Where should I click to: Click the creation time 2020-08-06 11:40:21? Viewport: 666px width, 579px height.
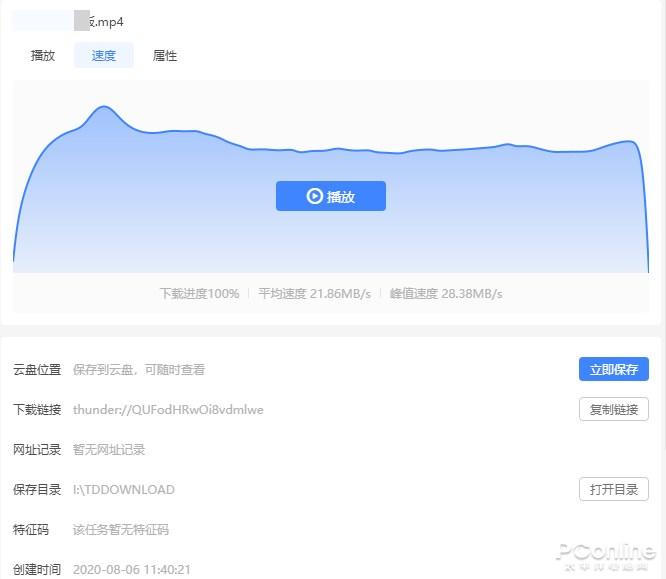click(132, 569)
